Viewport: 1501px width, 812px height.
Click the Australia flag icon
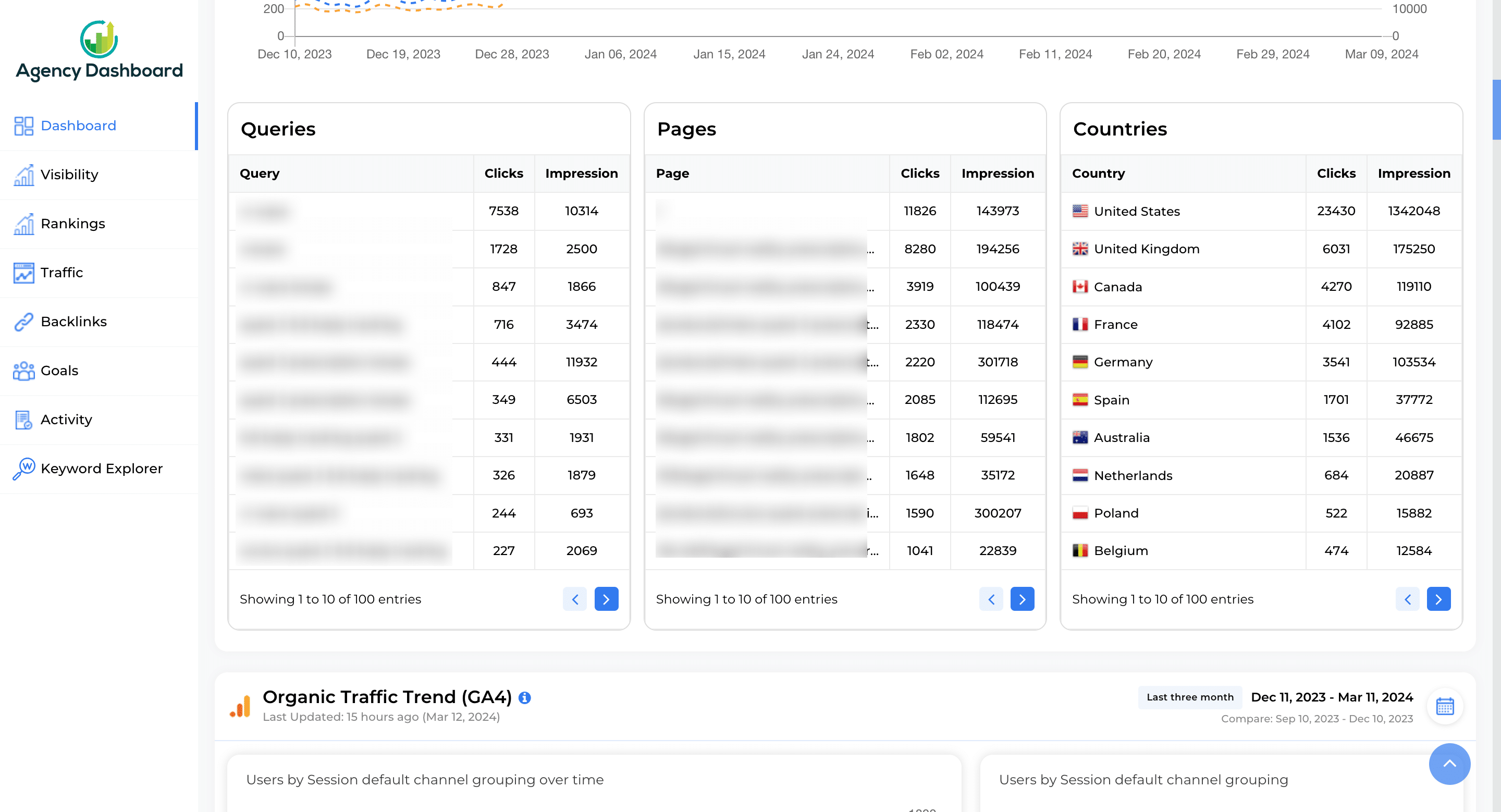coord(1080,437)
